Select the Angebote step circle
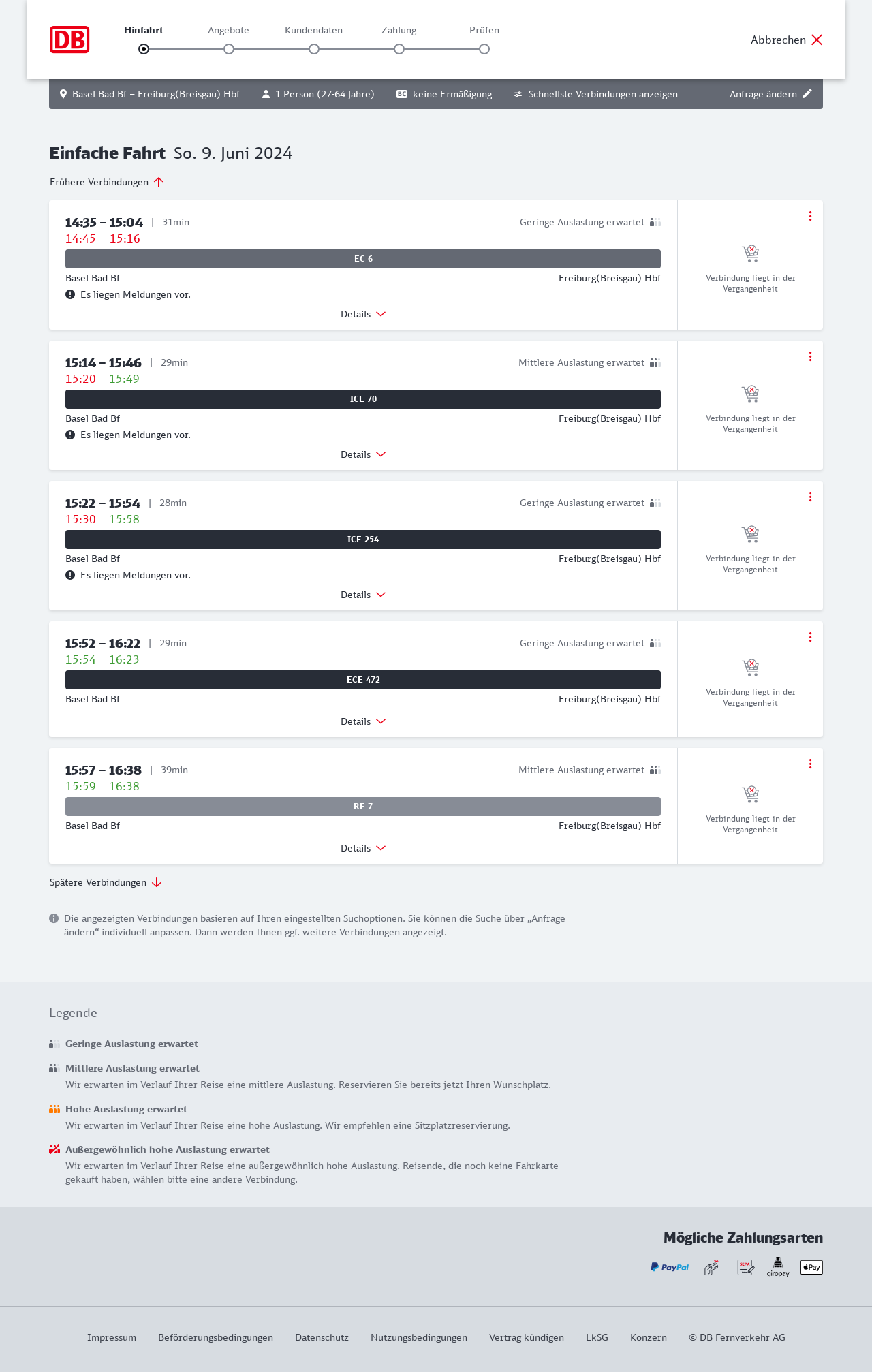This screenshot has height=1372, width=872. pyautogui.click(x=229, y=49)
